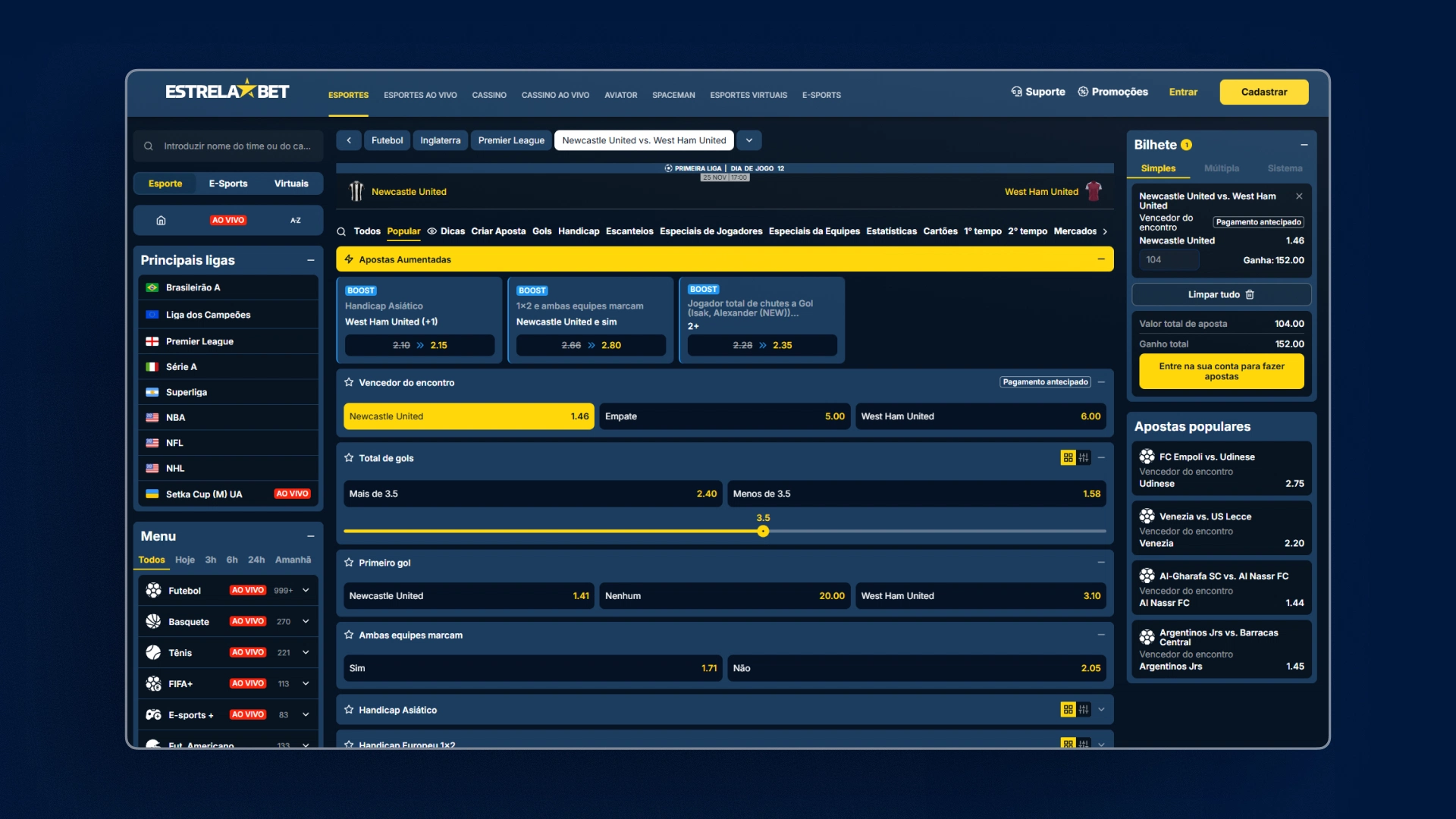
Task: Select Empate 5.00 odds
Action: (x=724, y=416)
